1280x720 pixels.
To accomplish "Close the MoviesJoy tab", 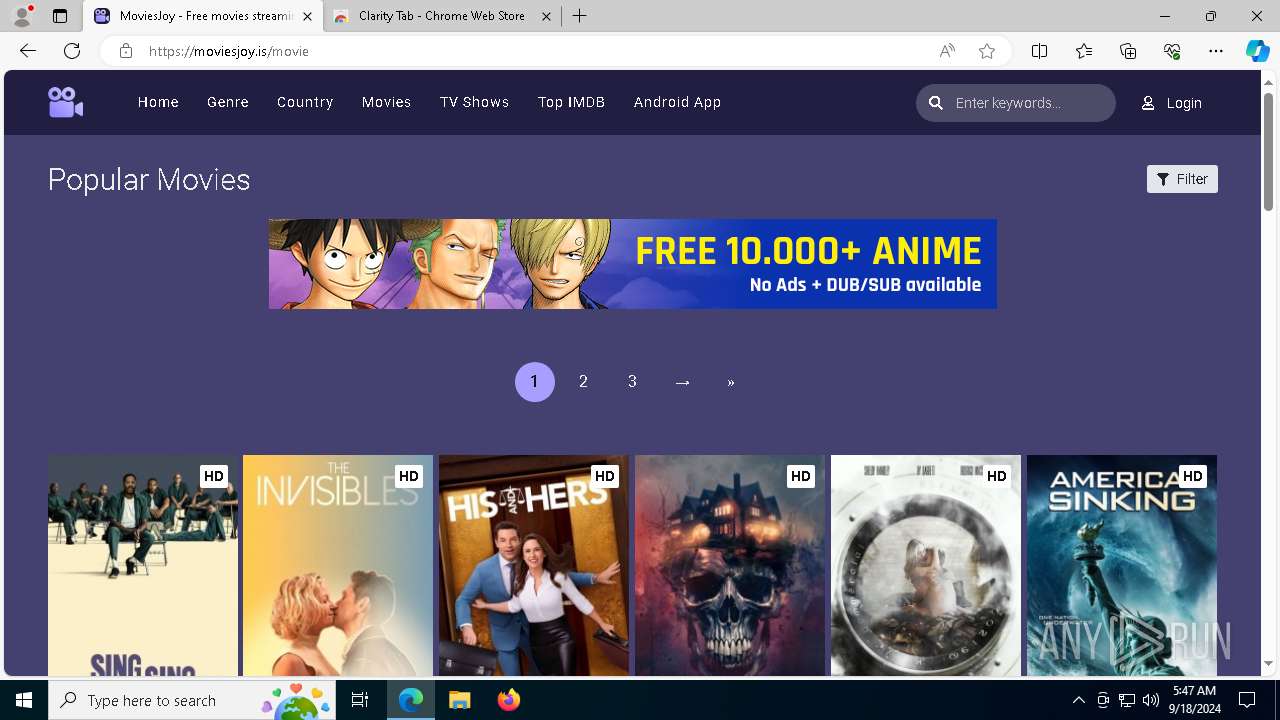I will click(x=307, y=16).
